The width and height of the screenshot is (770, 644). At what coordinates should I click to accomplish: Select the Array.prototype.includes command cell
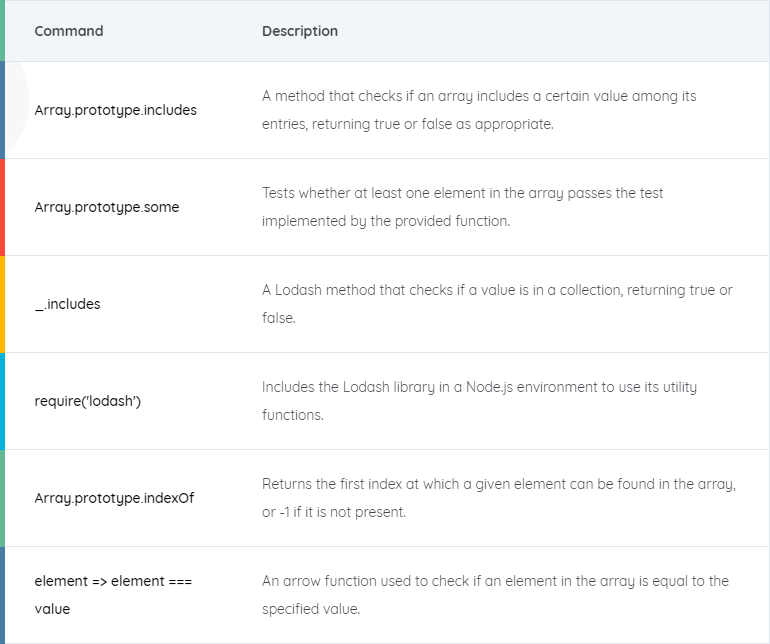(115, 110)
